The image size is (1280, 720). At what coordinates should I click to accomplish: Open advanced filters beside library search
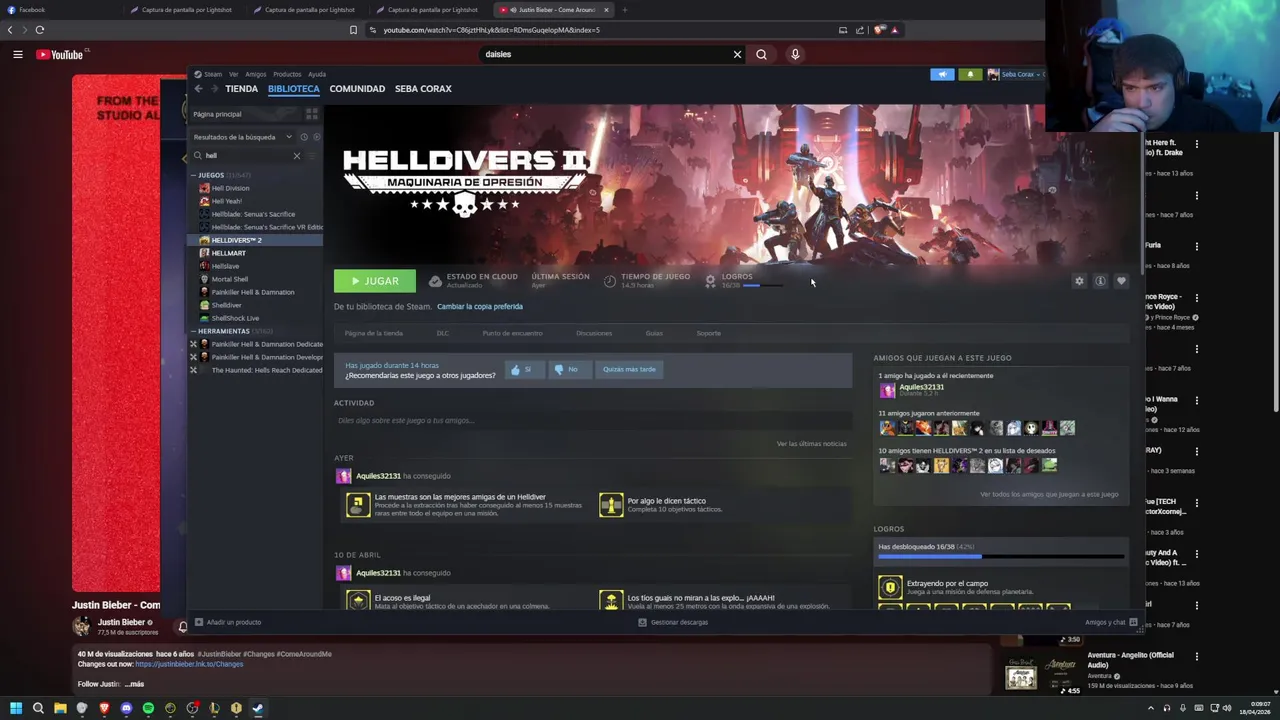click(312, 156)
